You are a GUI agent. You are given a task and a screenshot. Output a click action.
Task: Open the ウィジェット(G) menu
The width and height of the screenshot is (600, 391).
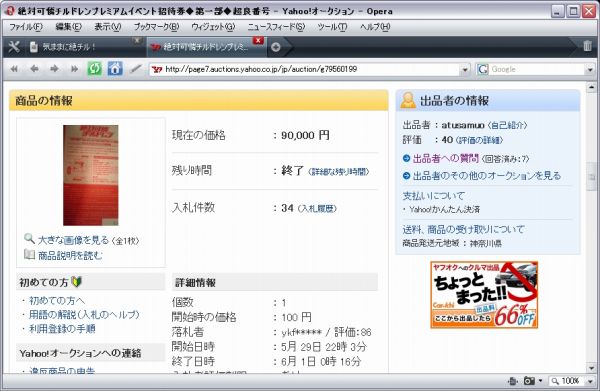(x=213, y=27)
